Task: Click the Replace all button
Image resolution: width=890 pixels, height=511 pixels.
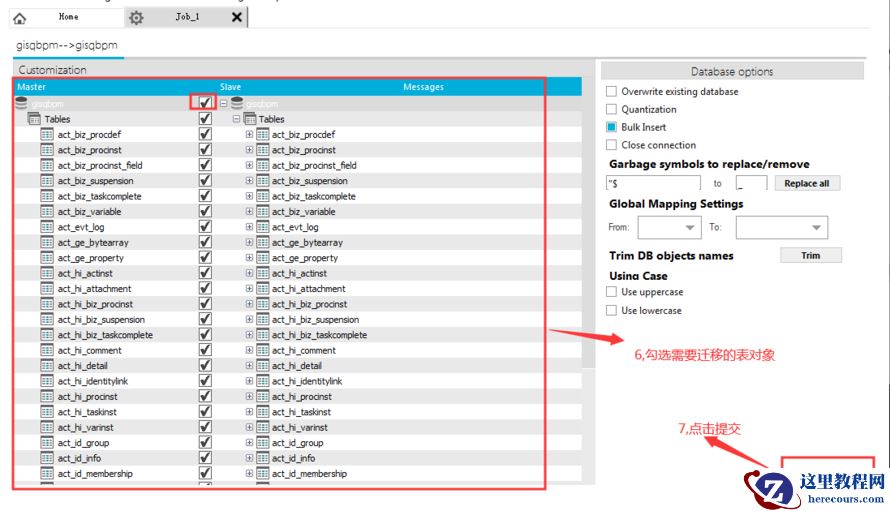Action: click(x=807, y=183)
